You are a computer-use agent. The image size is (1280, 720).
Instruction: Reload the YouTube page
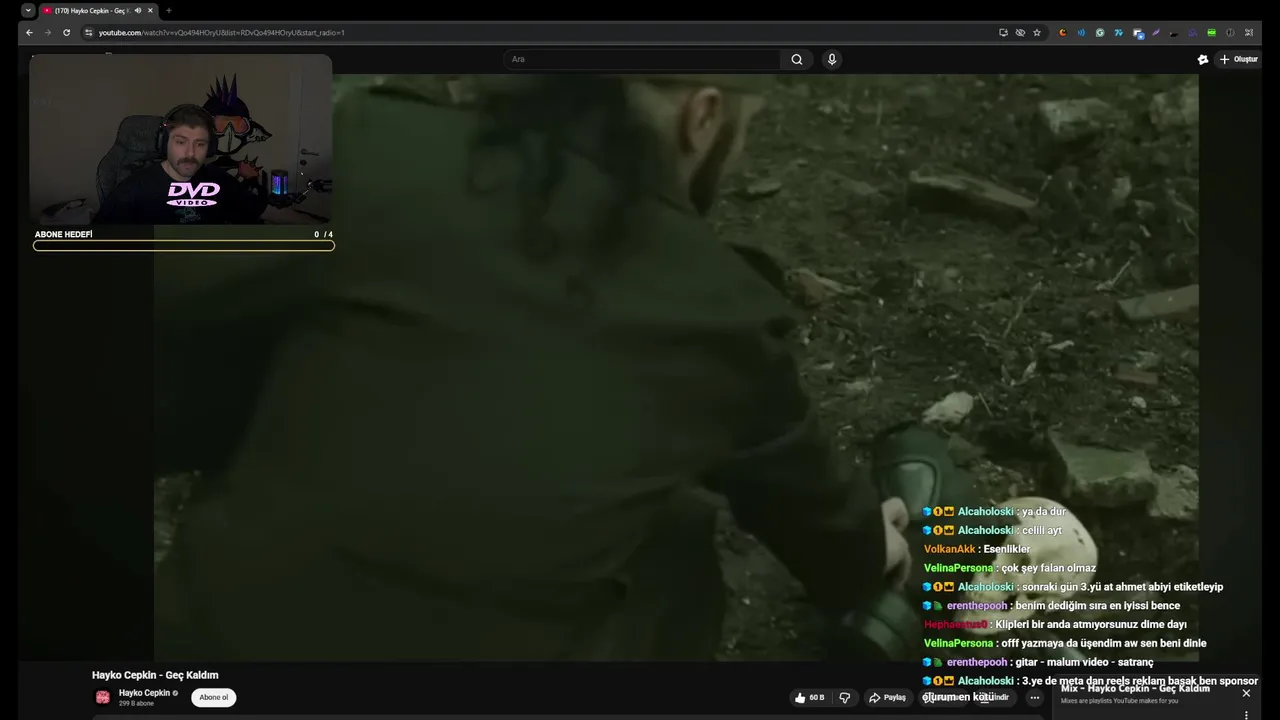[x=66, y=32]
